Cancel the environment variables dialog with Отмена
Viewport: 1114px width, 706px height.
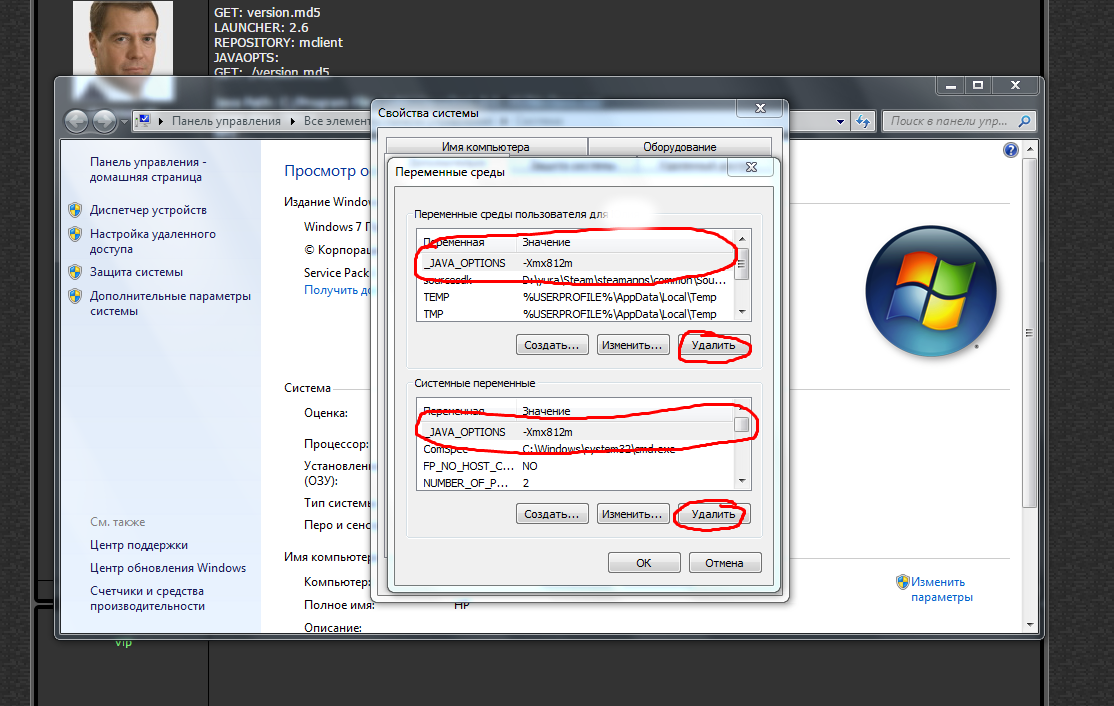[725, 563]
